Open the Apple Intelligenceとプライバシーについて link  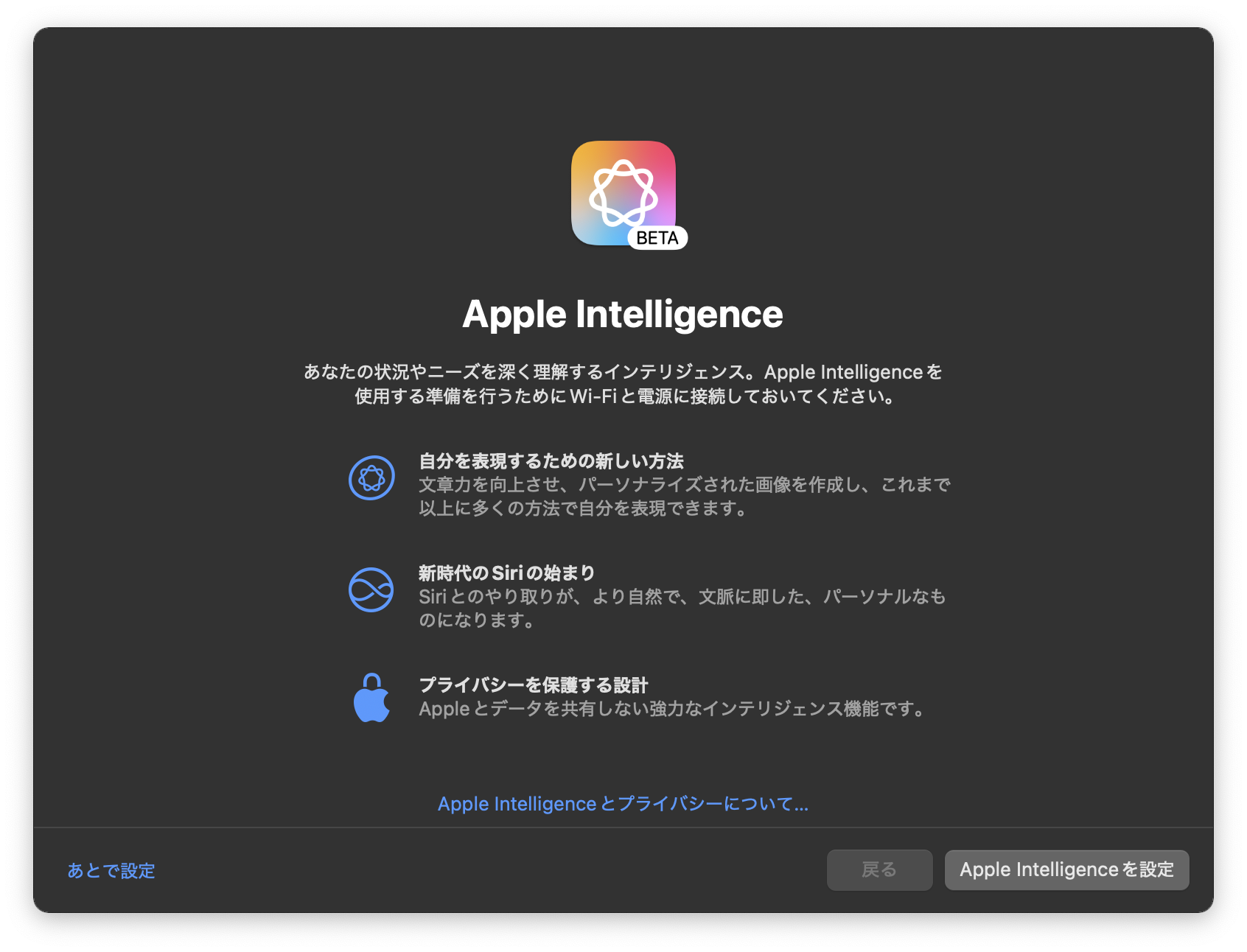(623, 804)
